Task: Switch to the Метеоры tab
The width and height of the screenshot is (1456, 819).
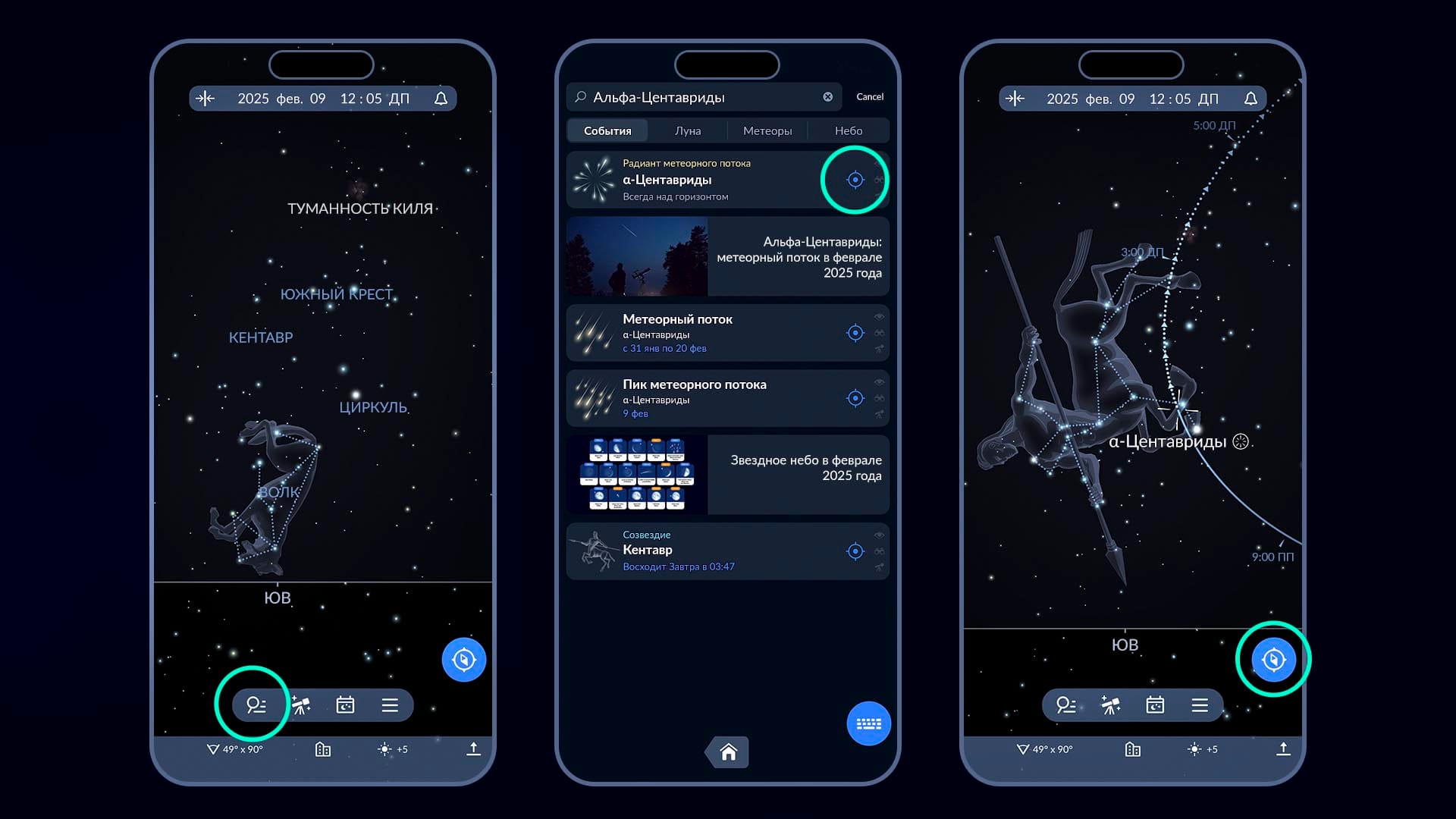Action: (x=767, y=131)
